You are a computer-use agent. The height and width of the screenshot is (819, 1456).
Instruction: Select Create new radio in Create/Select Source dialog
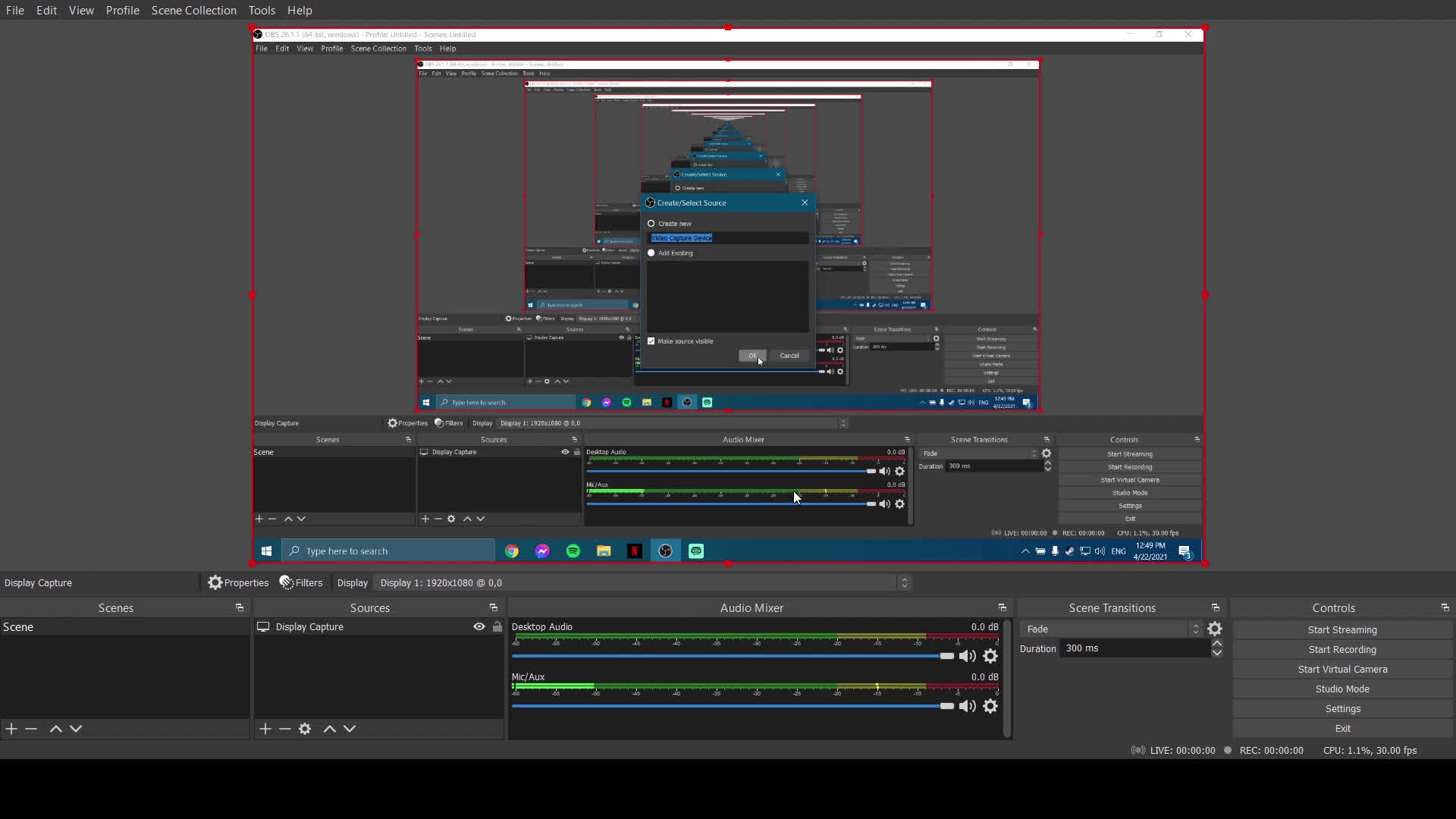click(x=651, y=224)
